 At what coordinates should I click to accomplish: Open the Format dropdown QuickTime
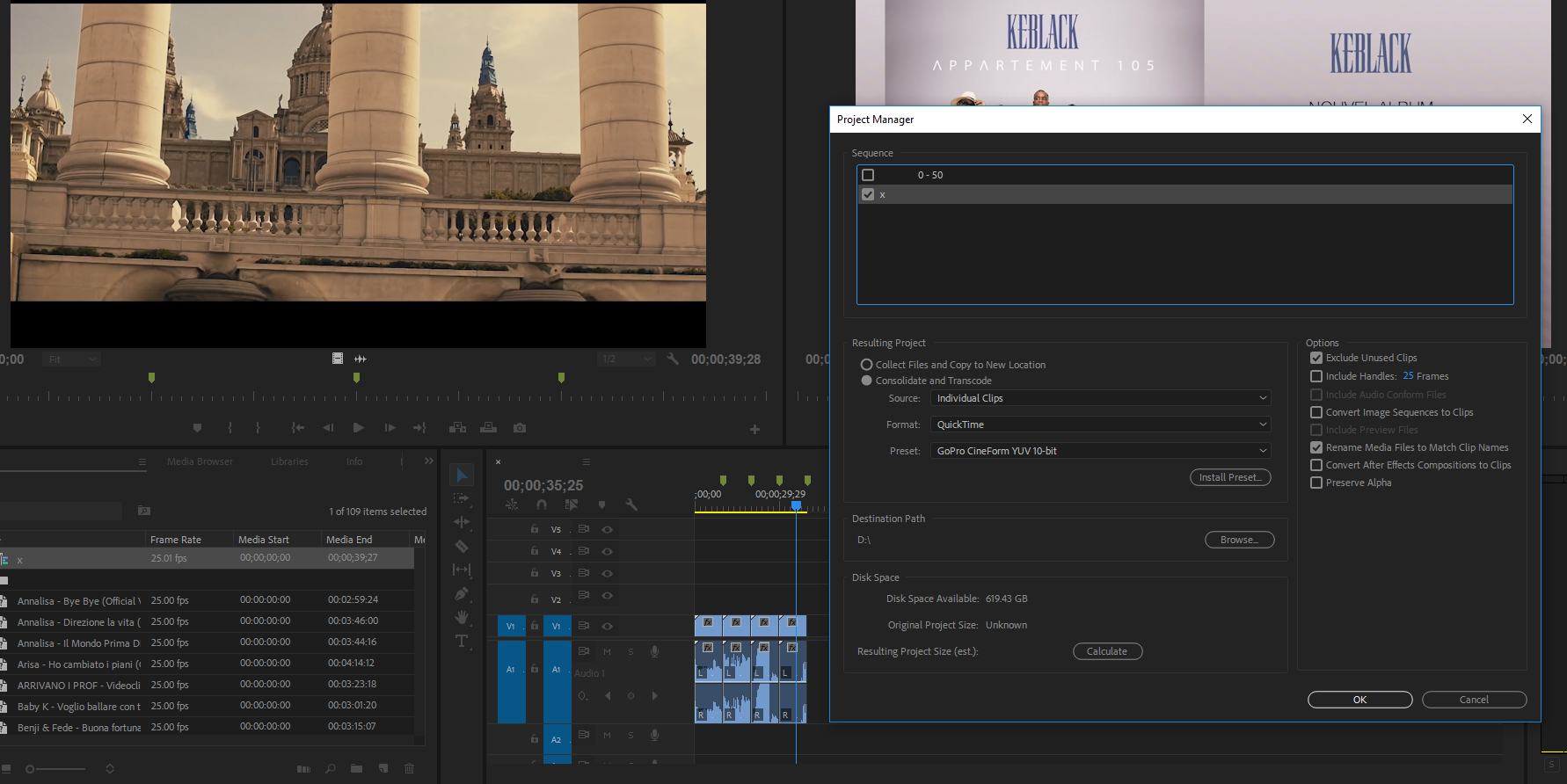coord(1101,425)
